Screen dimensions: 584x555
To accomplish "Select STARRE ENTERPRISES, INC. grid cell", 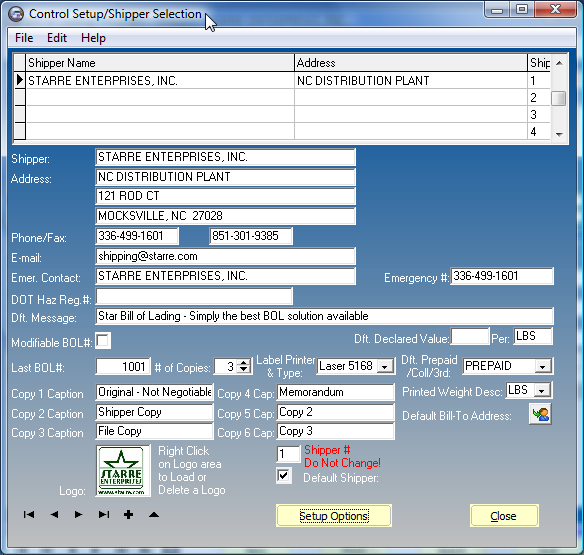I will 160,80.
